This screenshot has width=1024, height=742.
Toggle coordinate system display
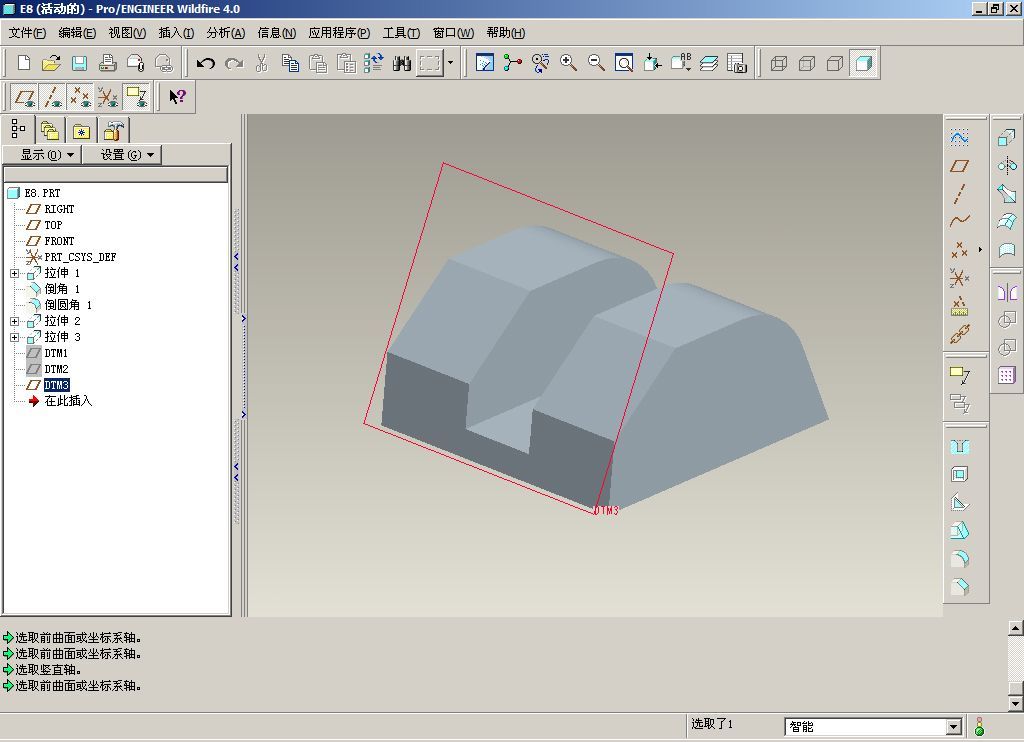click(108, 97)
